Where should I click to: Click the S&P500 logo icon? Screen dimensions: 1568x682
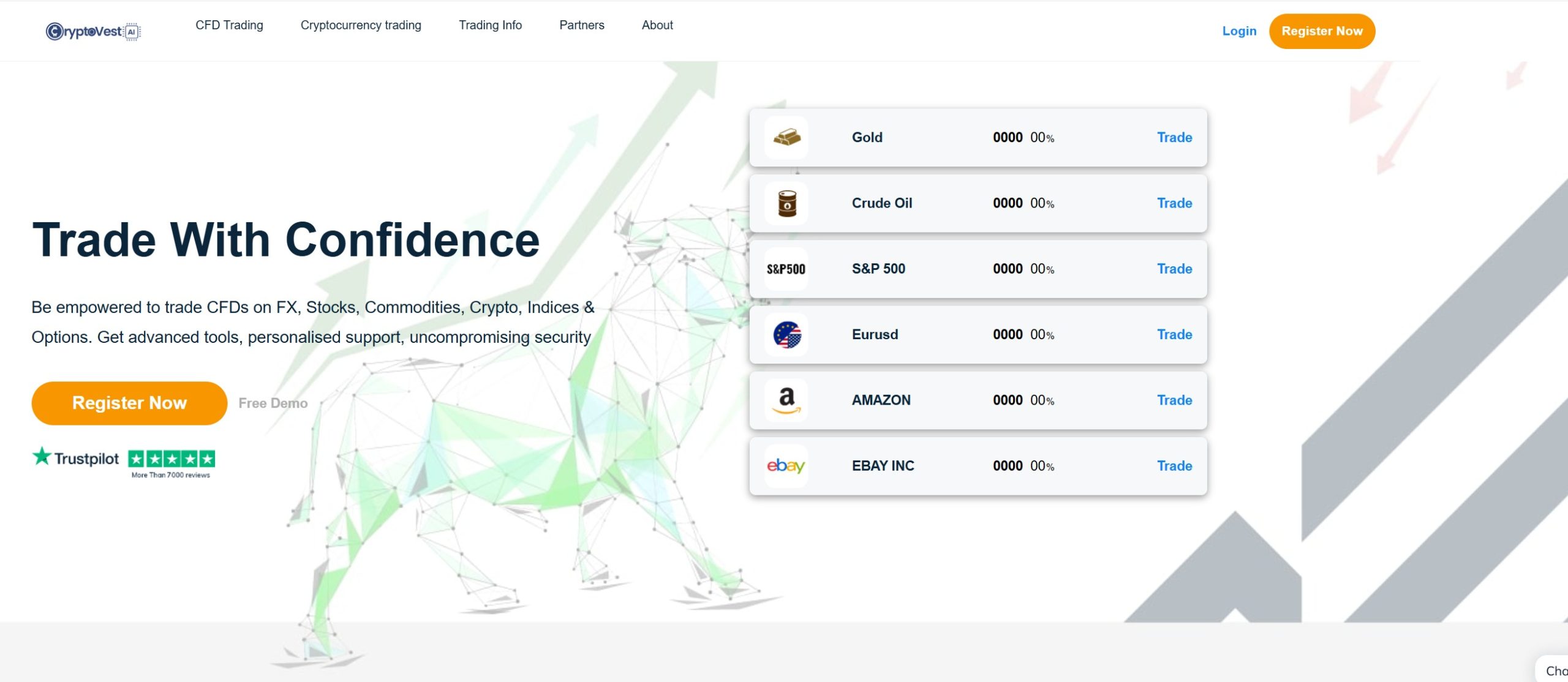786,269
